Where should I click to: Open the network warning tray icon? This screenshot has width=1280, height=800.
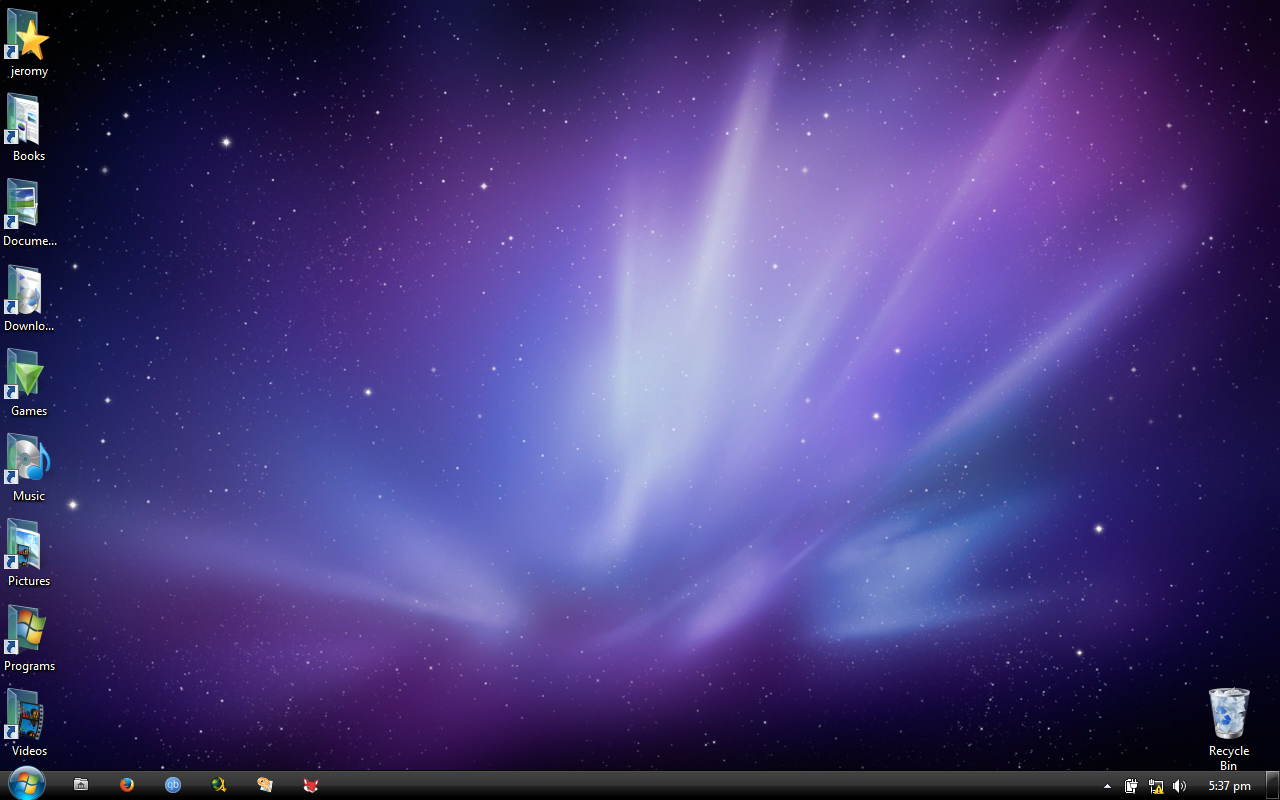(x=1156, y=786)
